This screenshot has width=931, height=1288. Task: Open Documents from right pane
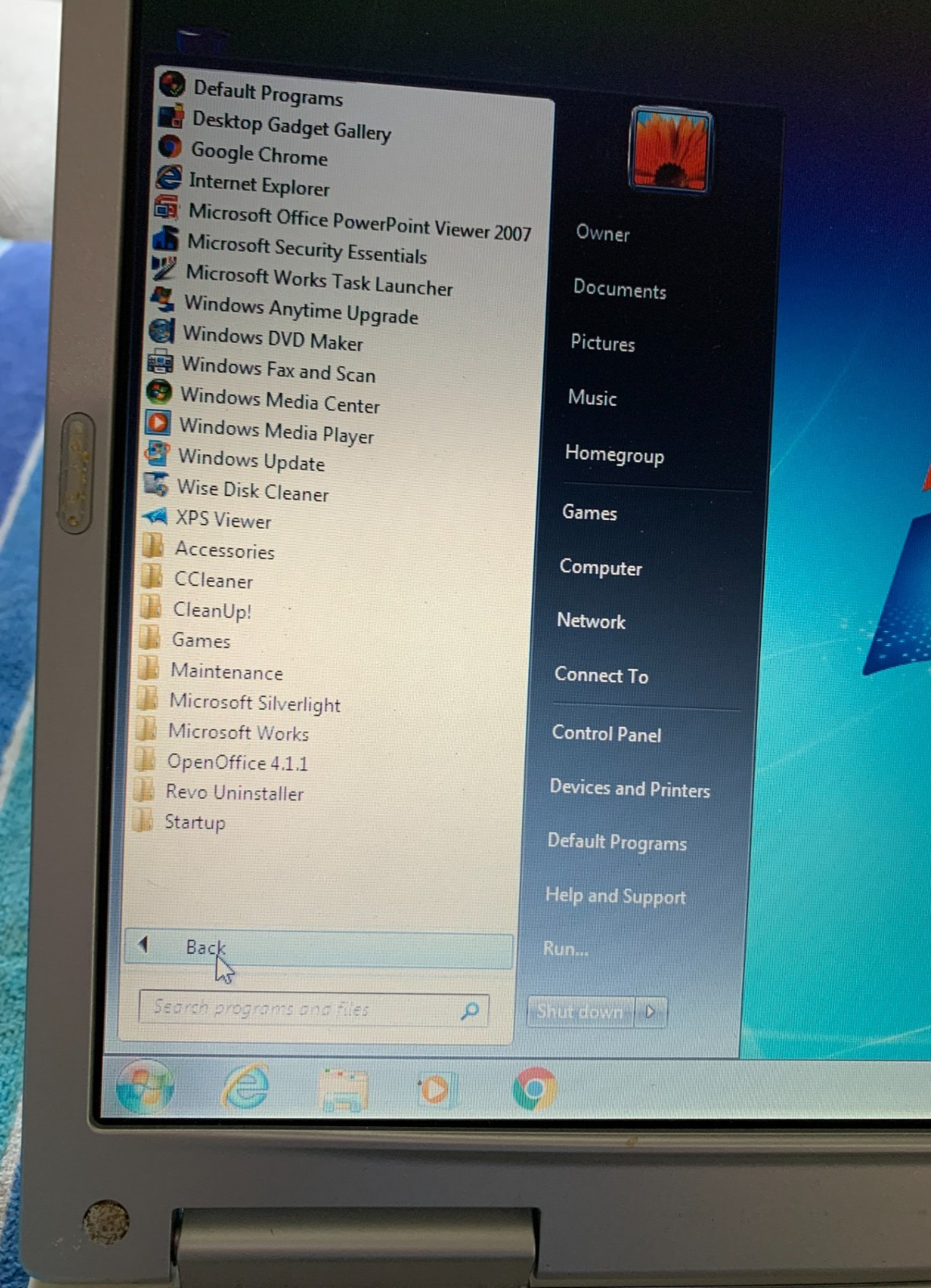pos(619,289)
